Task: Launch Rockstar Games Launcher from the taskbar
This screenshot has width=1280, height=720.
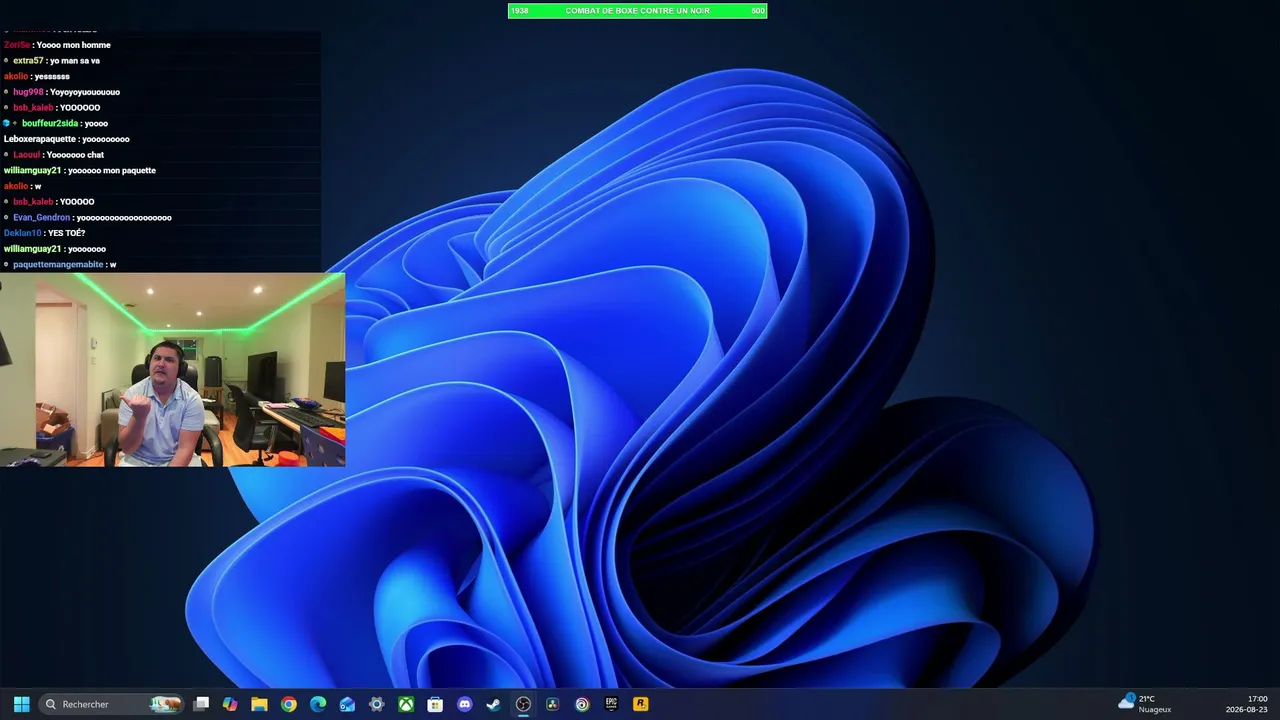Action: 640,704
